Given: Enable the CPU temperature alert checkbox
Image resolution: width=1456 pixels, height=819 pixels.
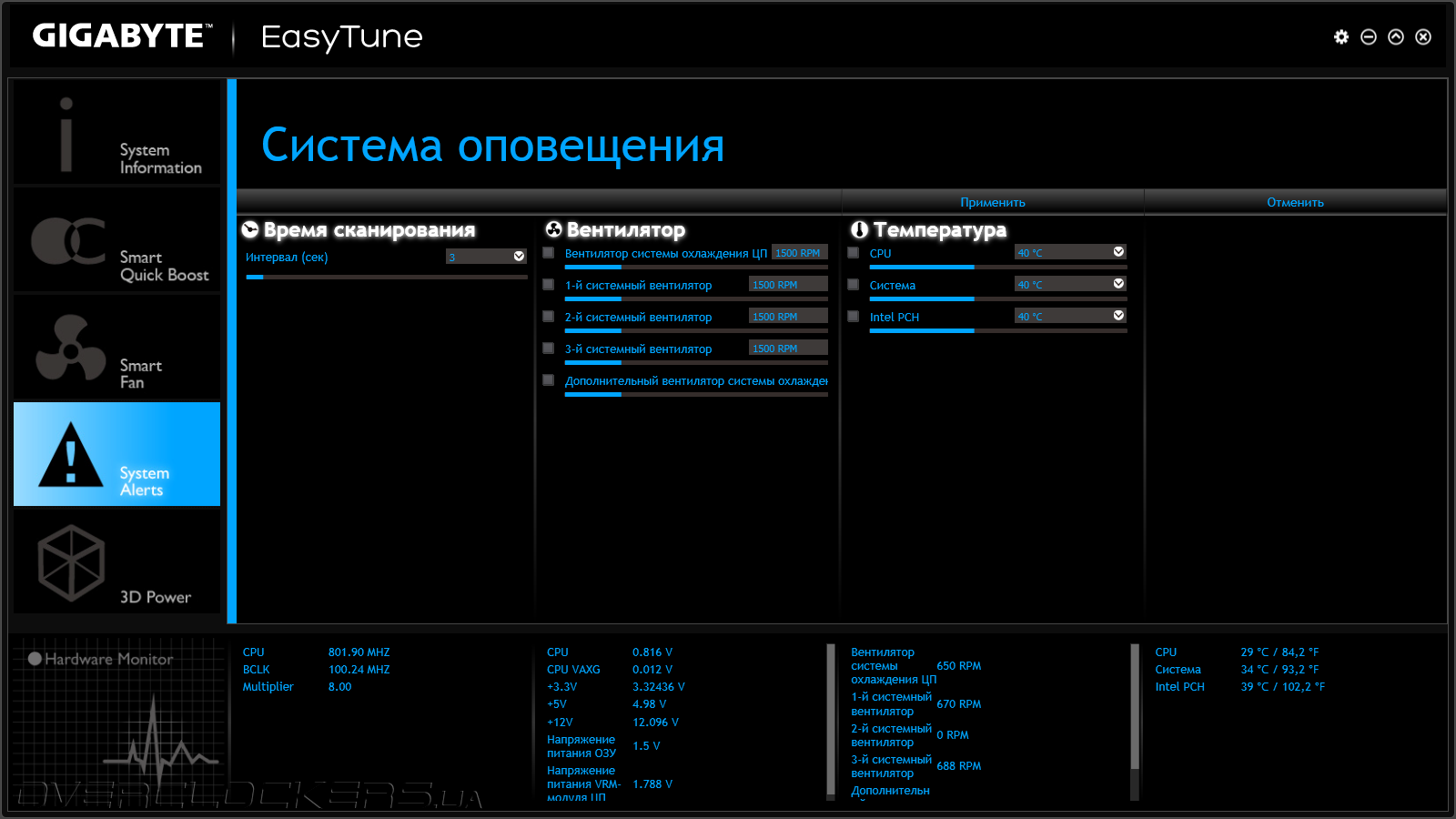Looking at the screenshot, I should (x=854, y=253).
